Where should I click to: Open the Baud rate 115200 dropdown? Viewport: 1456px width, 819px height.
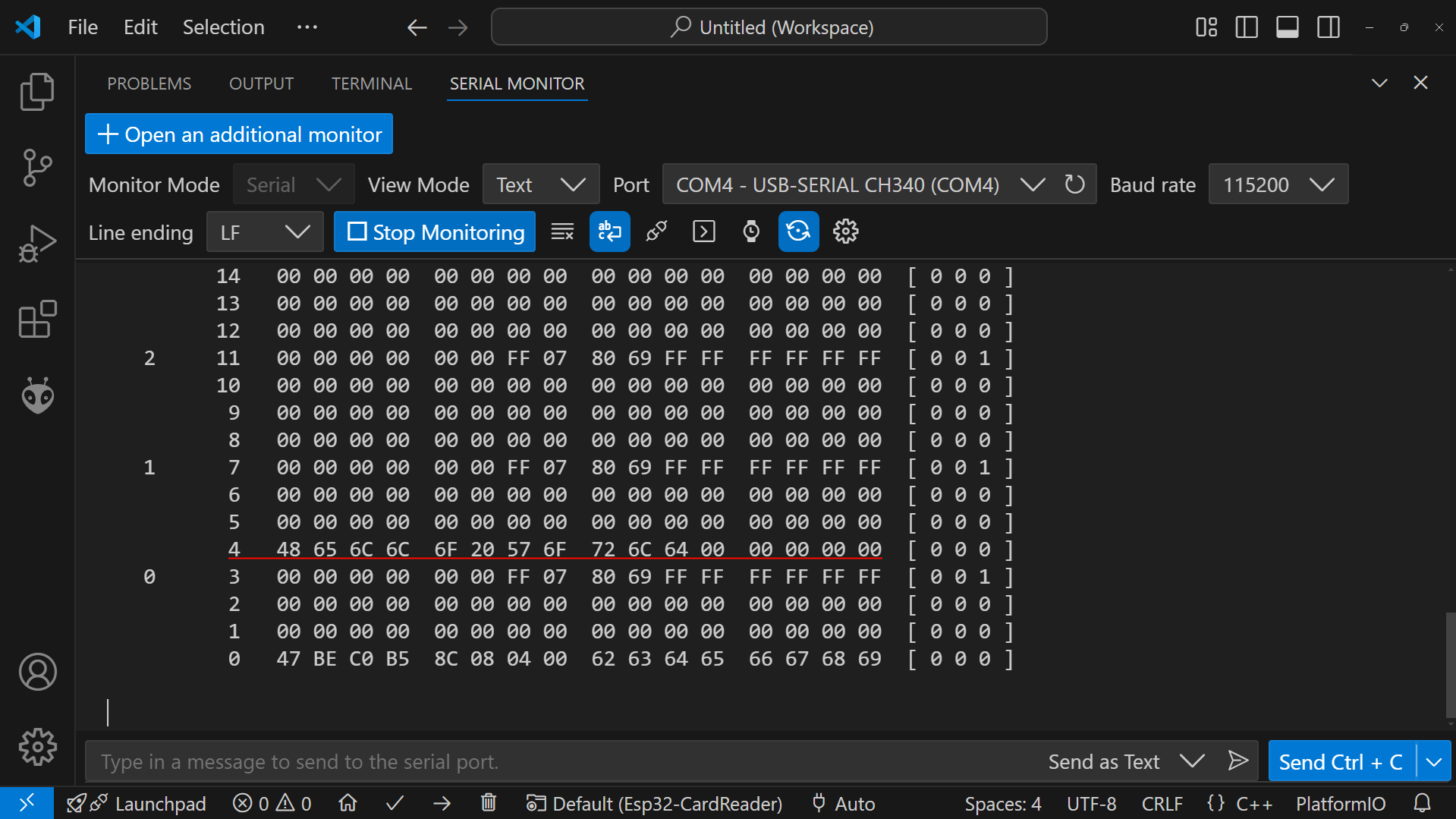(1278, 184)
